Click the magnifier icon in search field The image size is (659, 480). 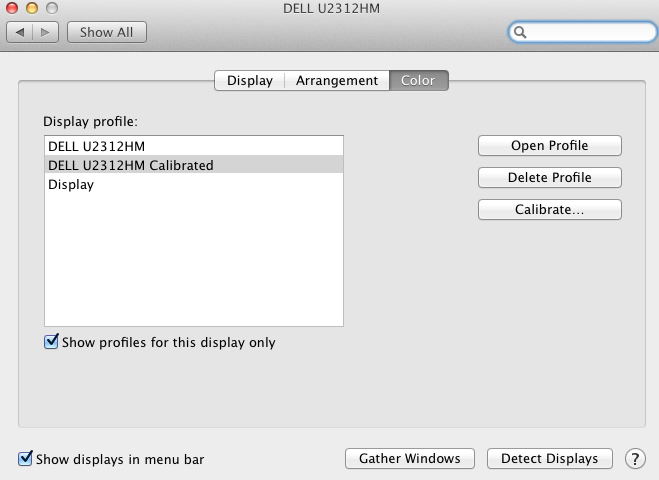520,32
